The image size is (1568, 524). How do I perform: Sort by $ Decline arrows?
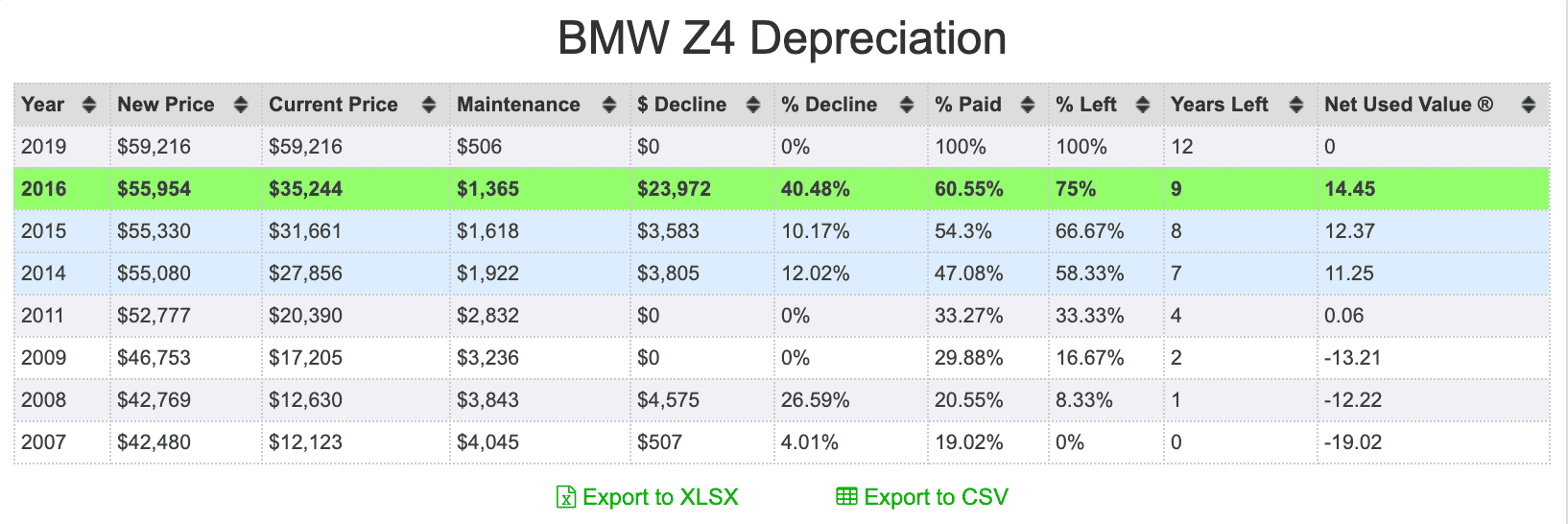(753, 105)
